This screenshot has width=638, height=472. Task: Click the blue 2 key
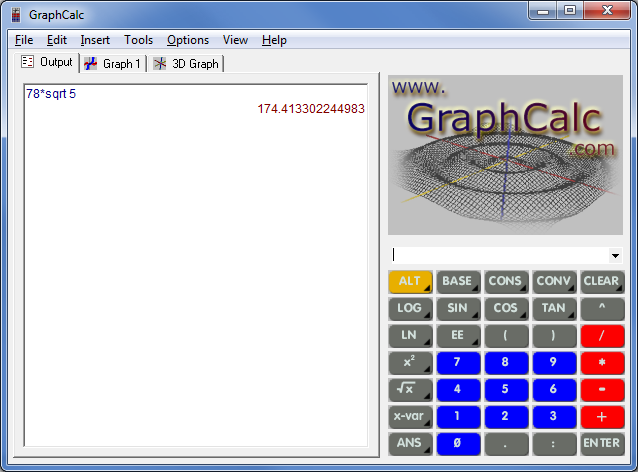click(506, 417)
